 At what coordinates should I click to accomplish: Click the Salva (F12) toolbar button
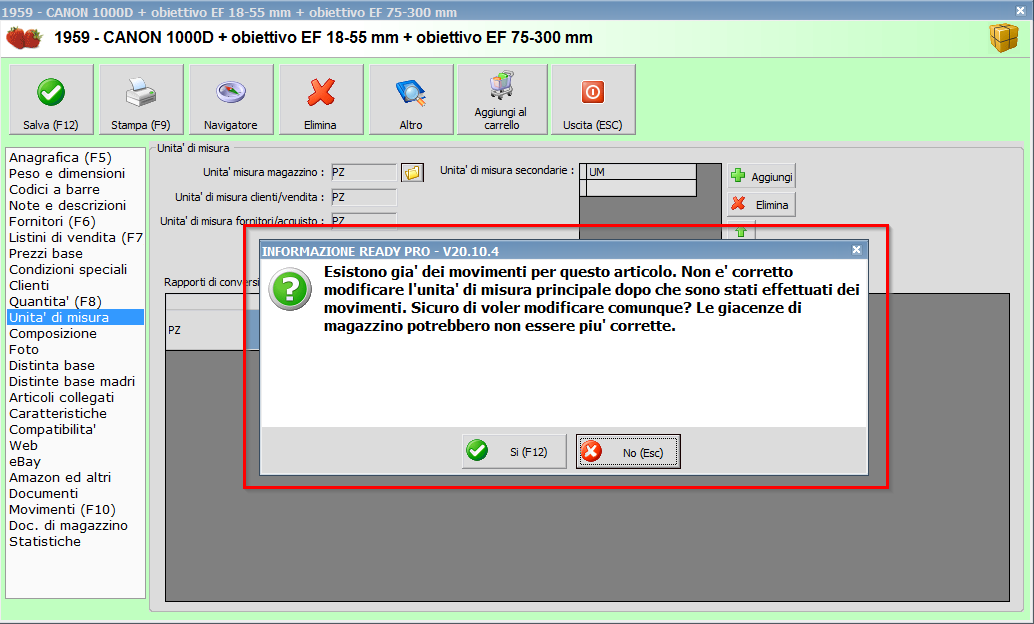[x=51, y=100]
